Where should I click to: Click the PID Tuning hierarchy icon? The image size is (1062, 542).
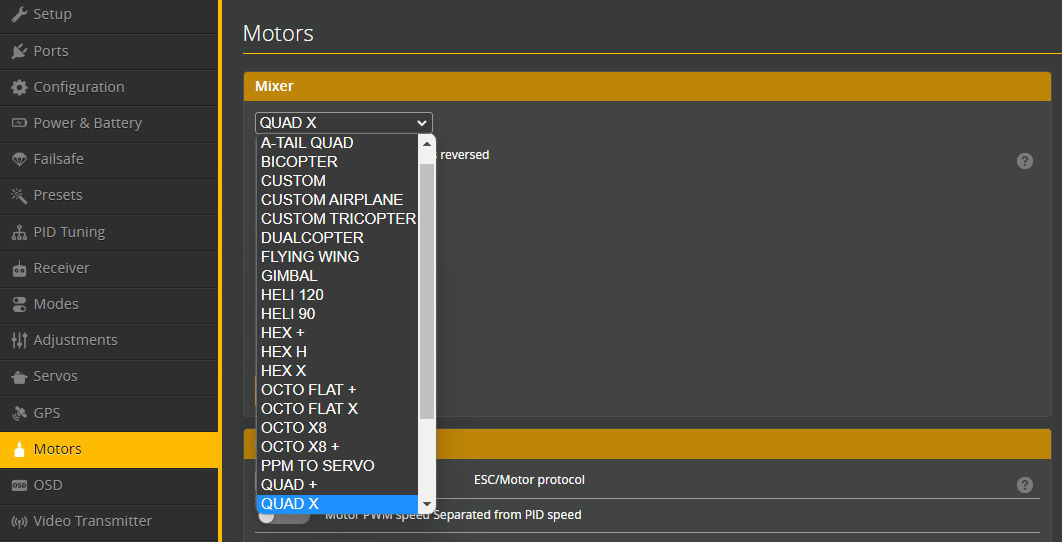[19, 232]
